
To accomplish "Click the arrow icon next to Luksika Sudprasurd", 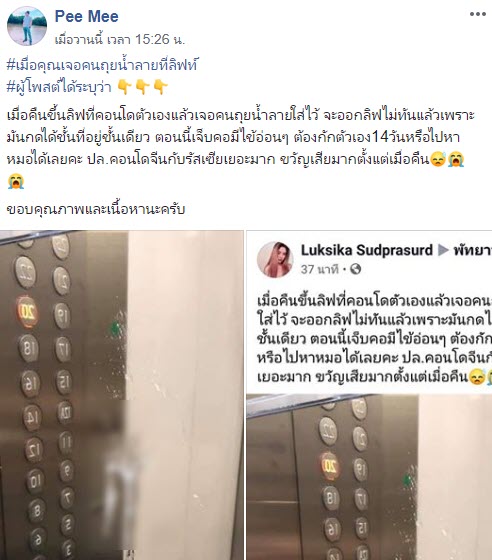I will 443,250.
